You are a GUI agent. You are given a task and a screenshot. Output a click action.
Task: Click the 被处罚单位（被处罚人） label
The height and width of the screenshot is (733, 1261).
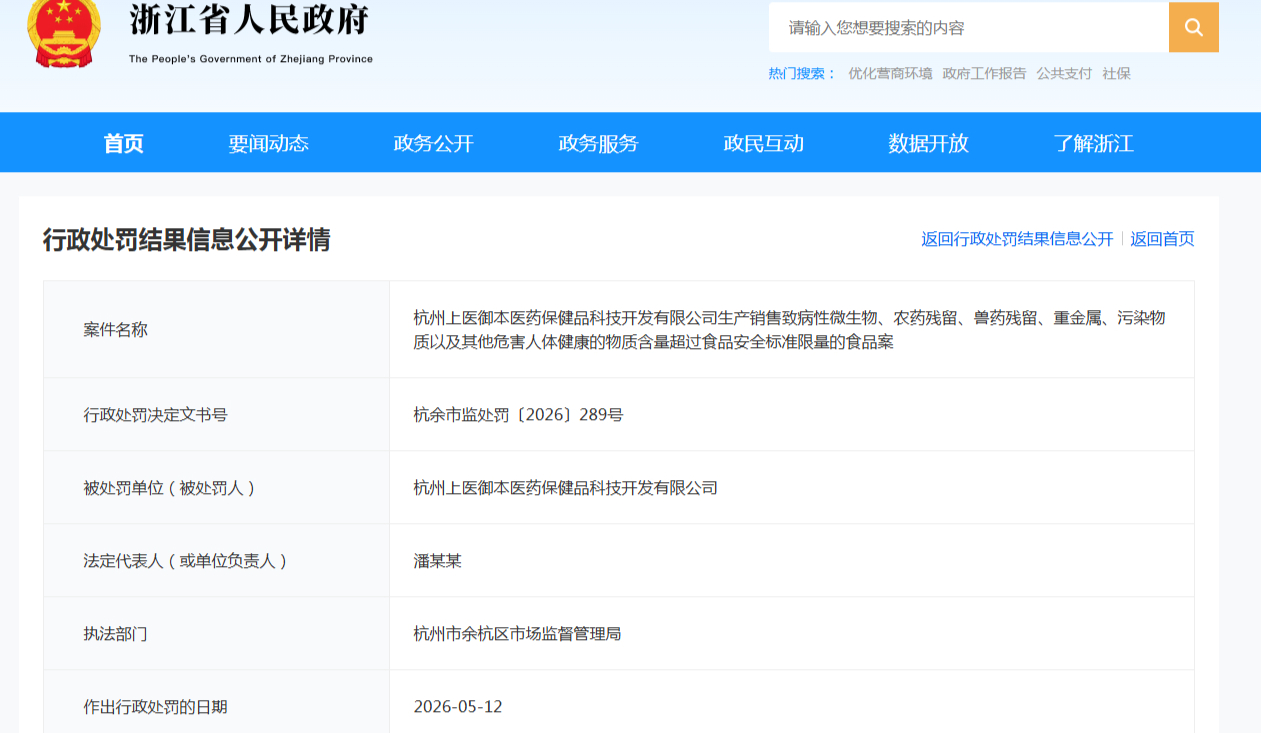click(x=171, y=487)
